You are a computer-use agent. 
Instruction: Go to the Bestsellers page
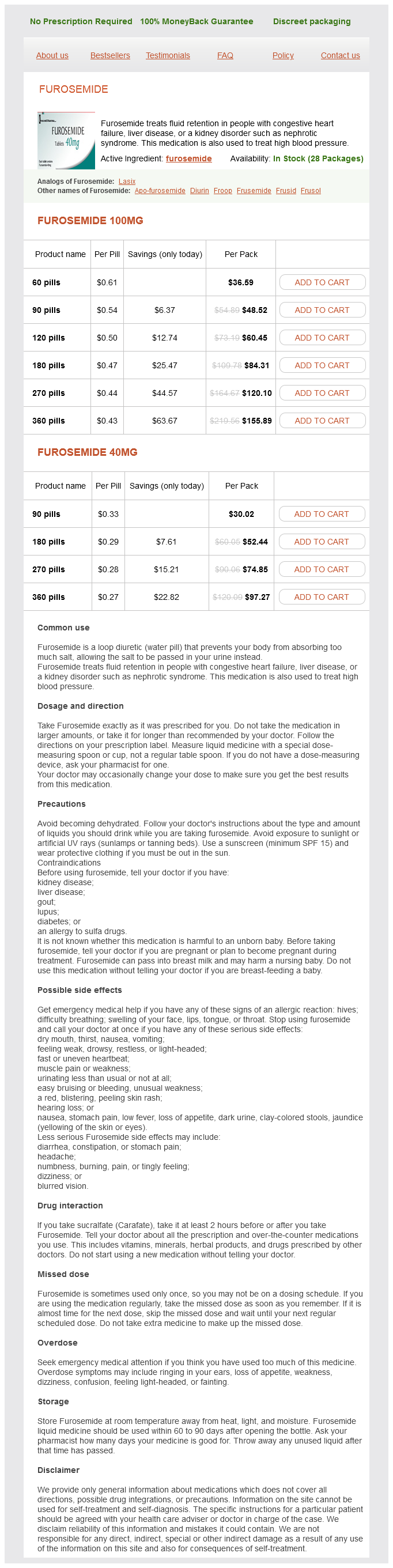pyautogui.click(x=110, y=55)
